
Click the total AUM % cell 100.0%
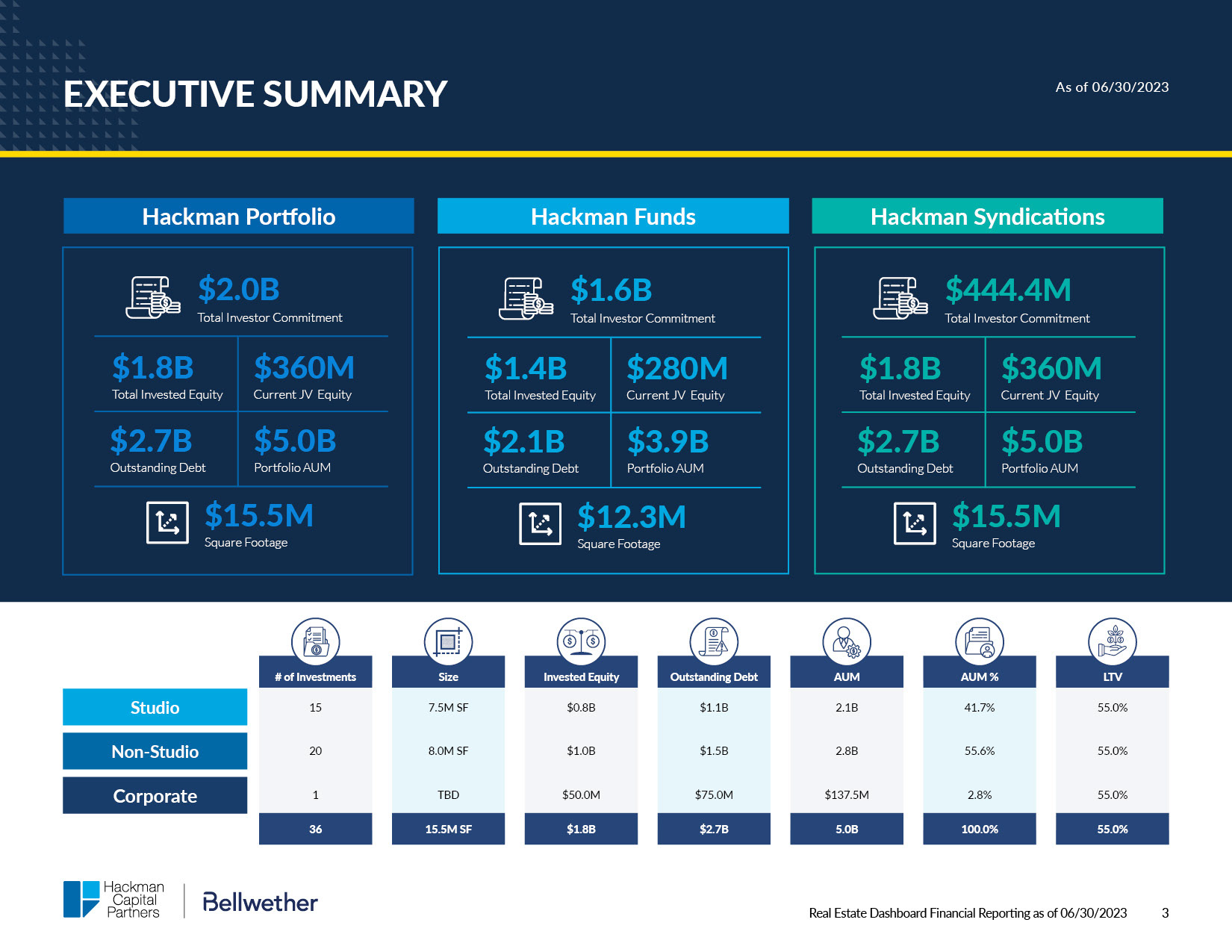[980, 829]
